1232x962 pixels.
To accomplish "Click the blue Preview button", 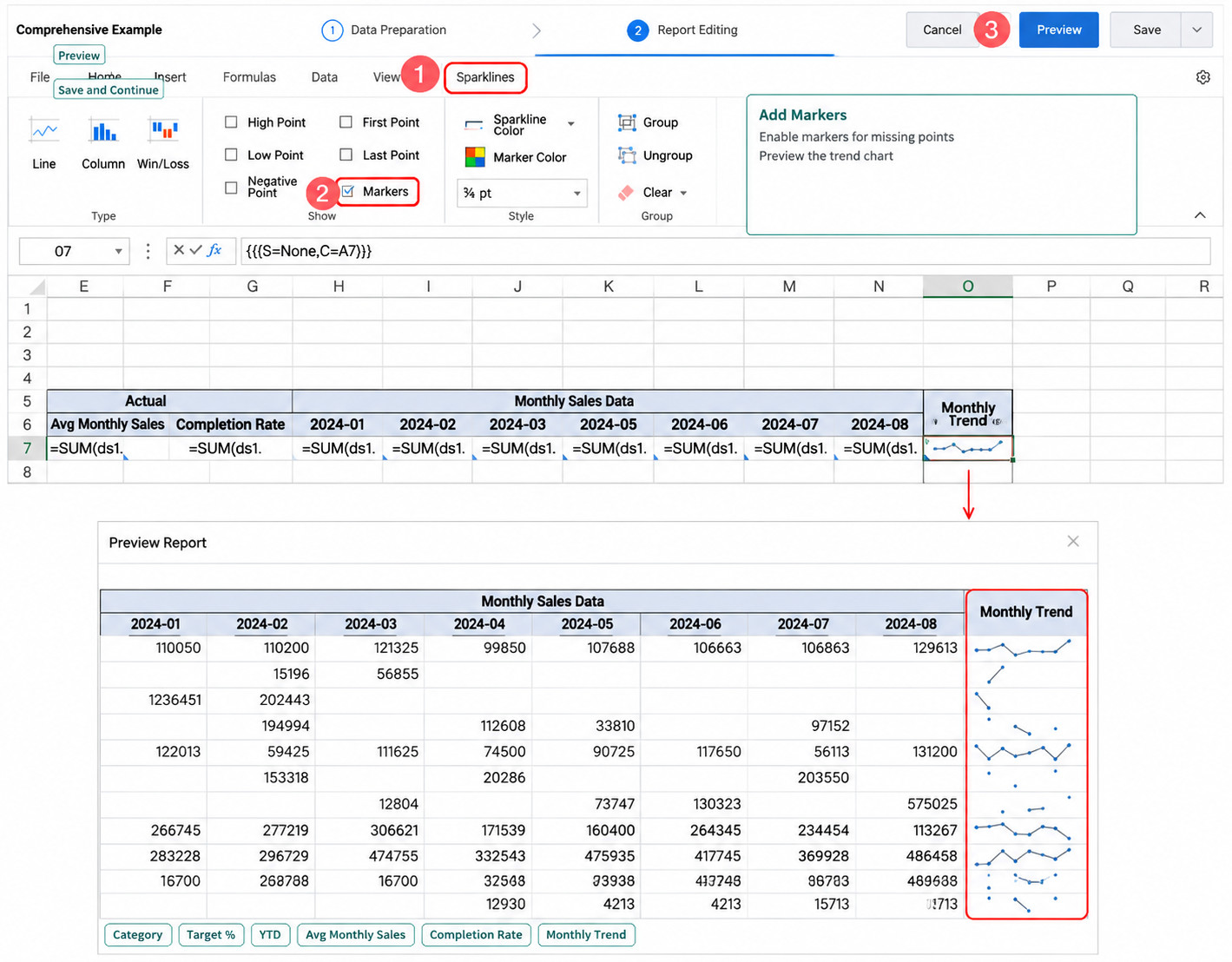I will click(x=1059, y=30).
